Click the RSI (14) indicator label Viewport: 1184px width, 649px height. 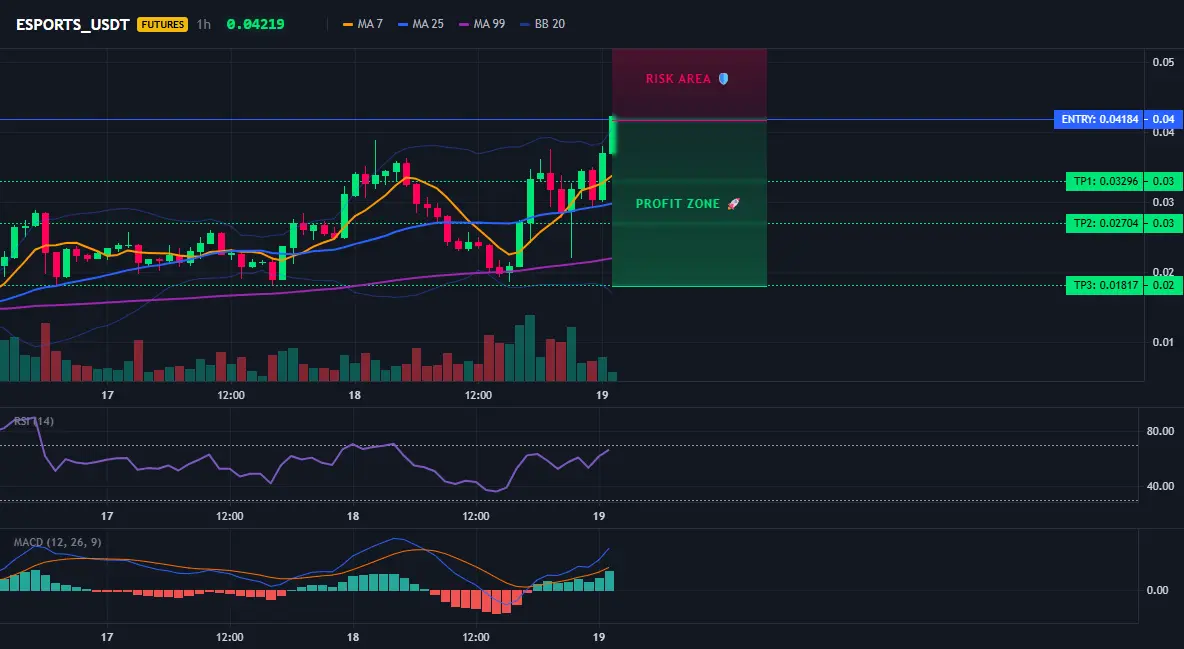point(34,421)
